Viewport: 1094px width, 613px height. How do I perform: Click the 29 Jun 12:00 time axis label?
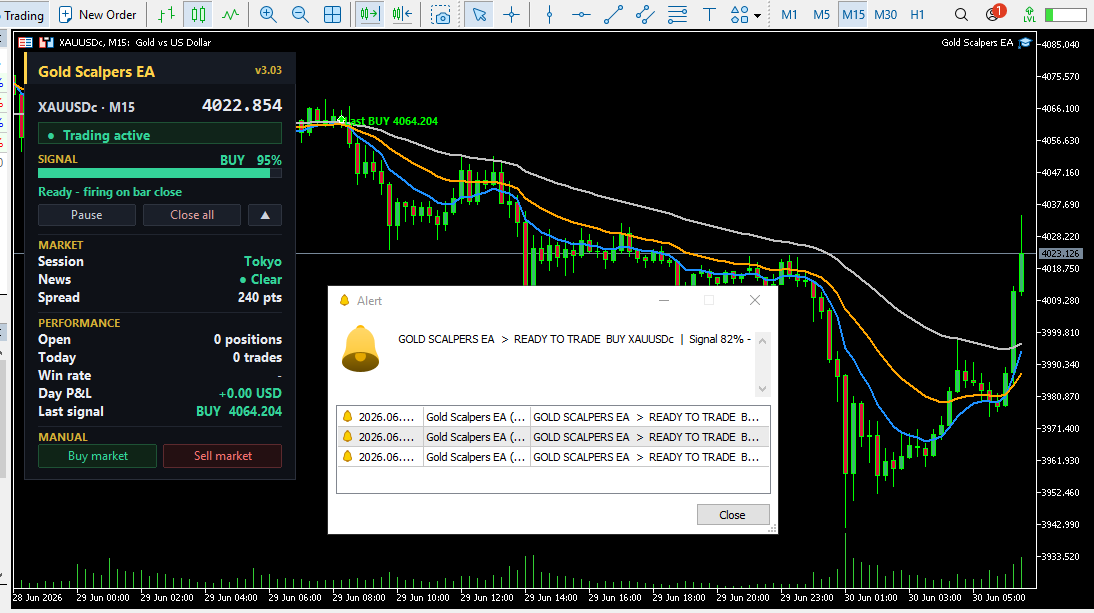[x=486, y=598]
